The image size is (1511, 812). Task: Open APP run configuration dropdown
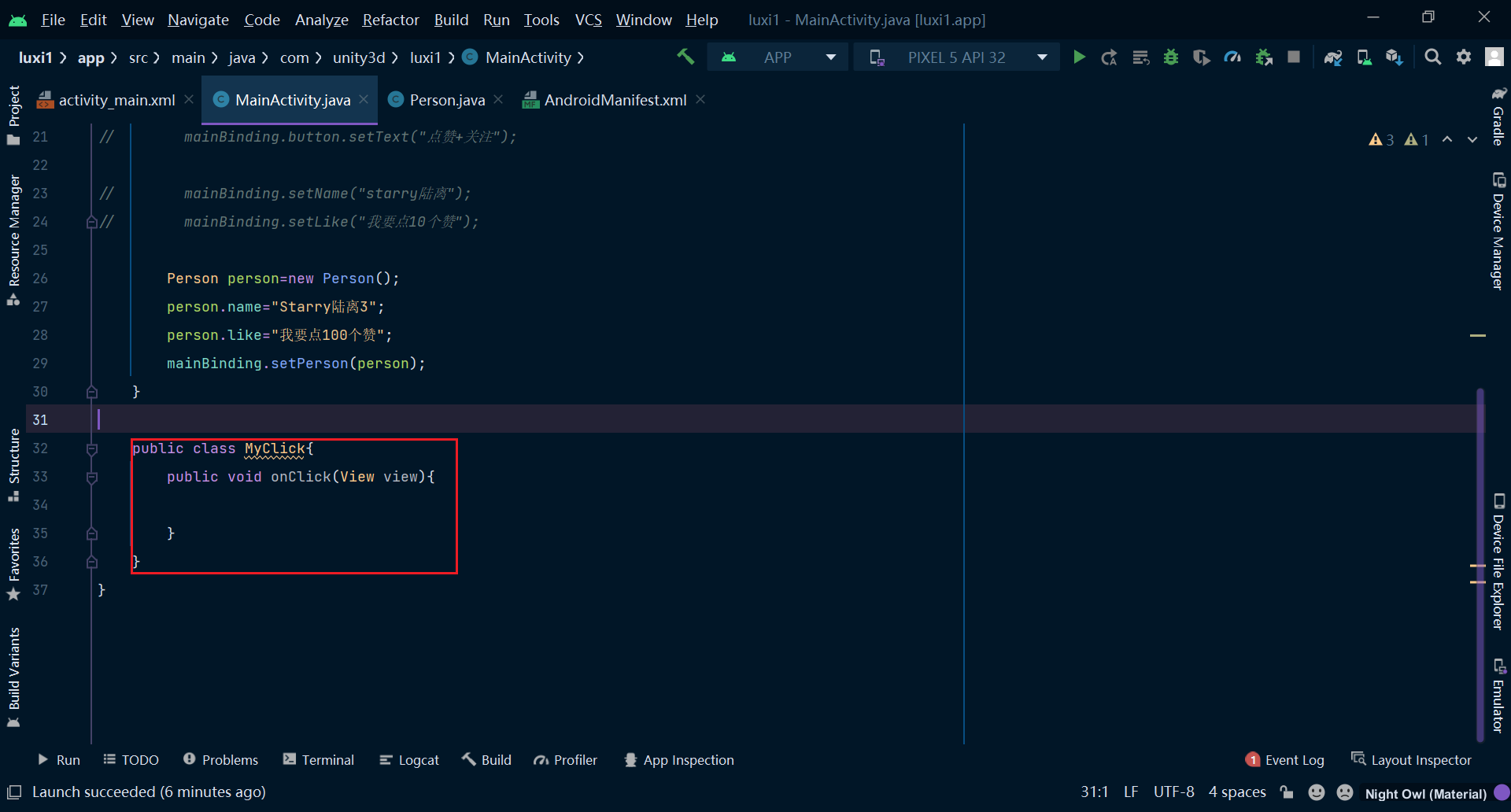point(778,57)
